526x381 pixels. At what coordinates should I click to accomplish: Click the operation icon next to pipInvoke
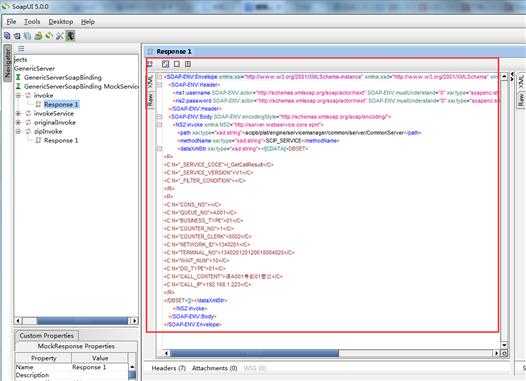(29, 131)
